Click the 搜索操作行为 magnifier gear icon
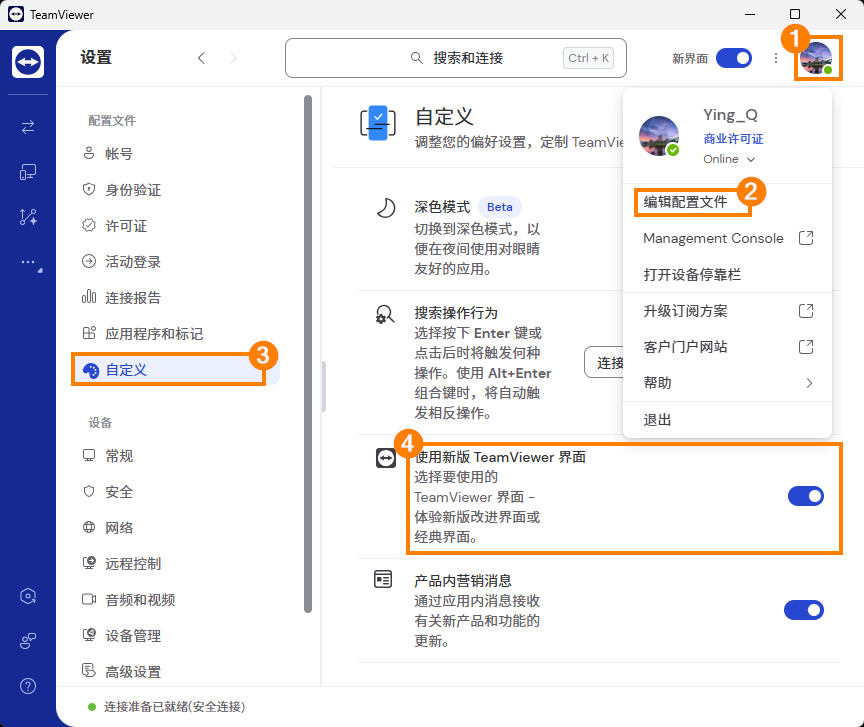 point(385,314)
